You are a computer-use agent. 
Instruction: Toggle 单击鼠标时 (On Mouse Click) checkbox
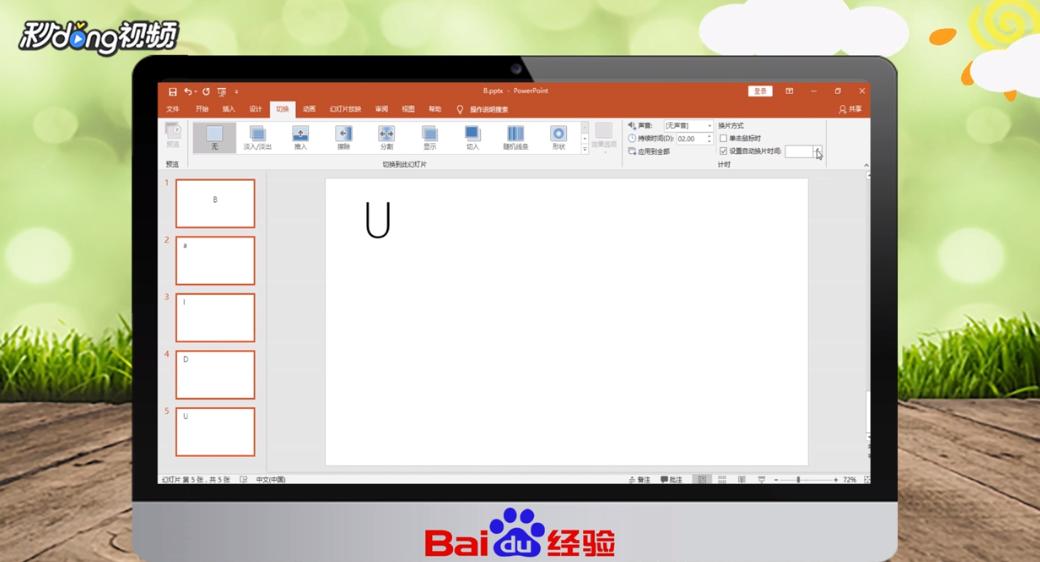(x=723, y=138)
